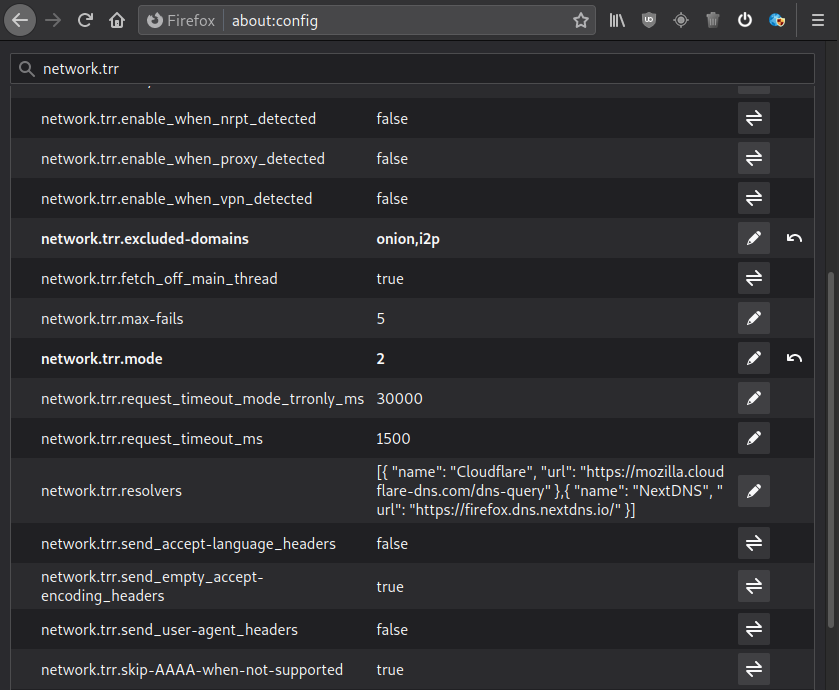Toggle network.trr.enable_when_vpn_detected value
Viewport: 839px width, 690px height.
point(754,198)
